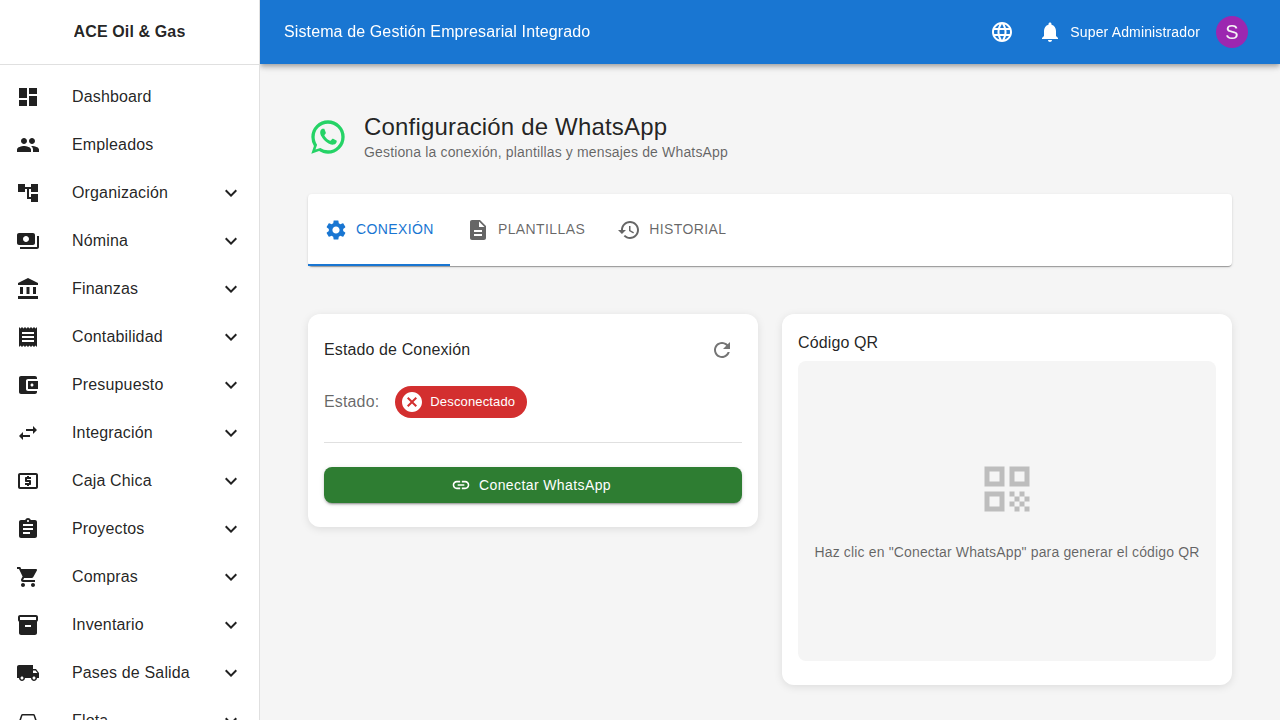This screenshot has width=1280, height=720.
Task: Expand the Integración menu
Action: click(x=111, y=432)
